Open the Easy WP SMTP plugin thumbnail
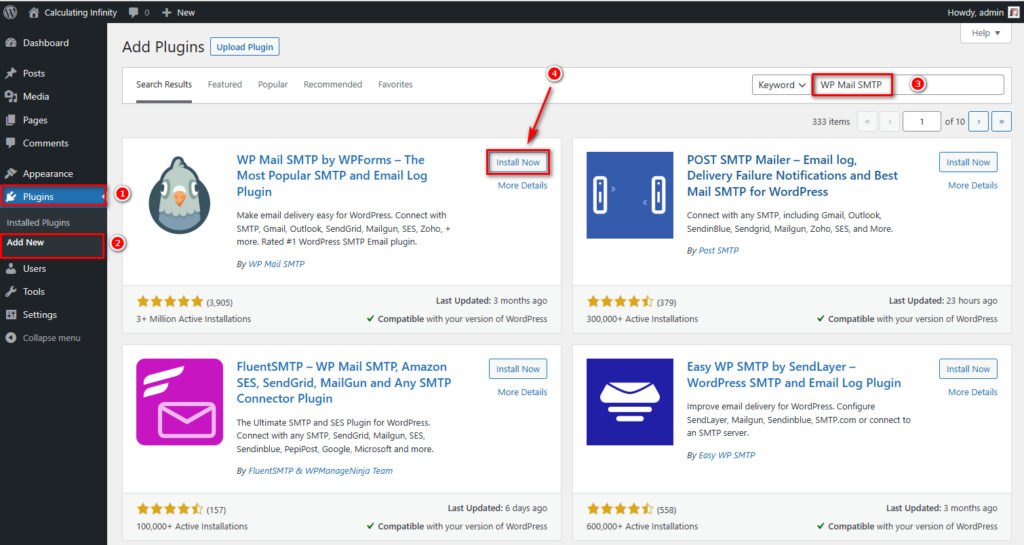Image resolution: width=1024 pixels, height=545 pixels. point(630,402)
